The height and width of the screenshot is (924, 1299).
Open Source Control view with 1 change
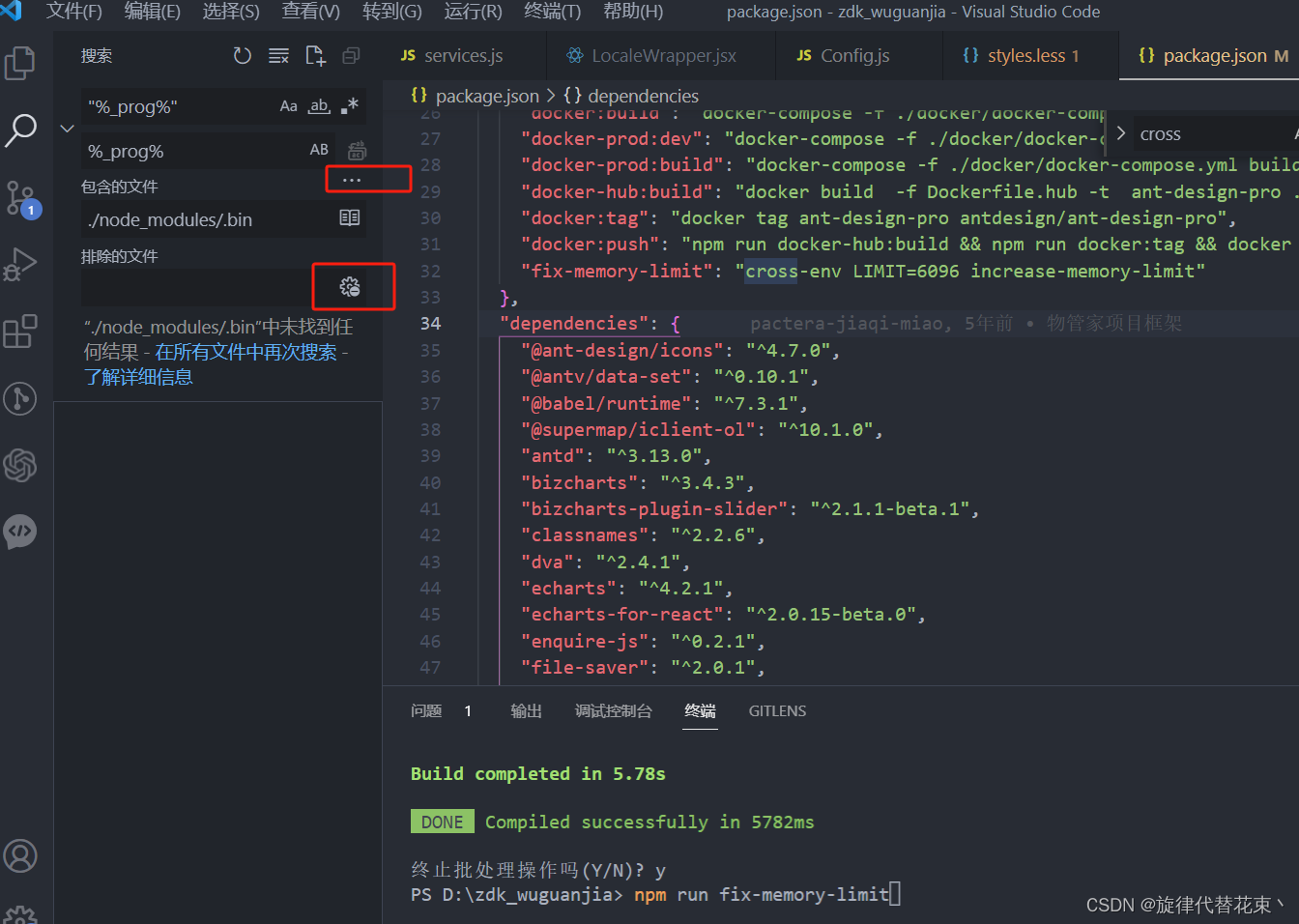[x=20, y=197]
